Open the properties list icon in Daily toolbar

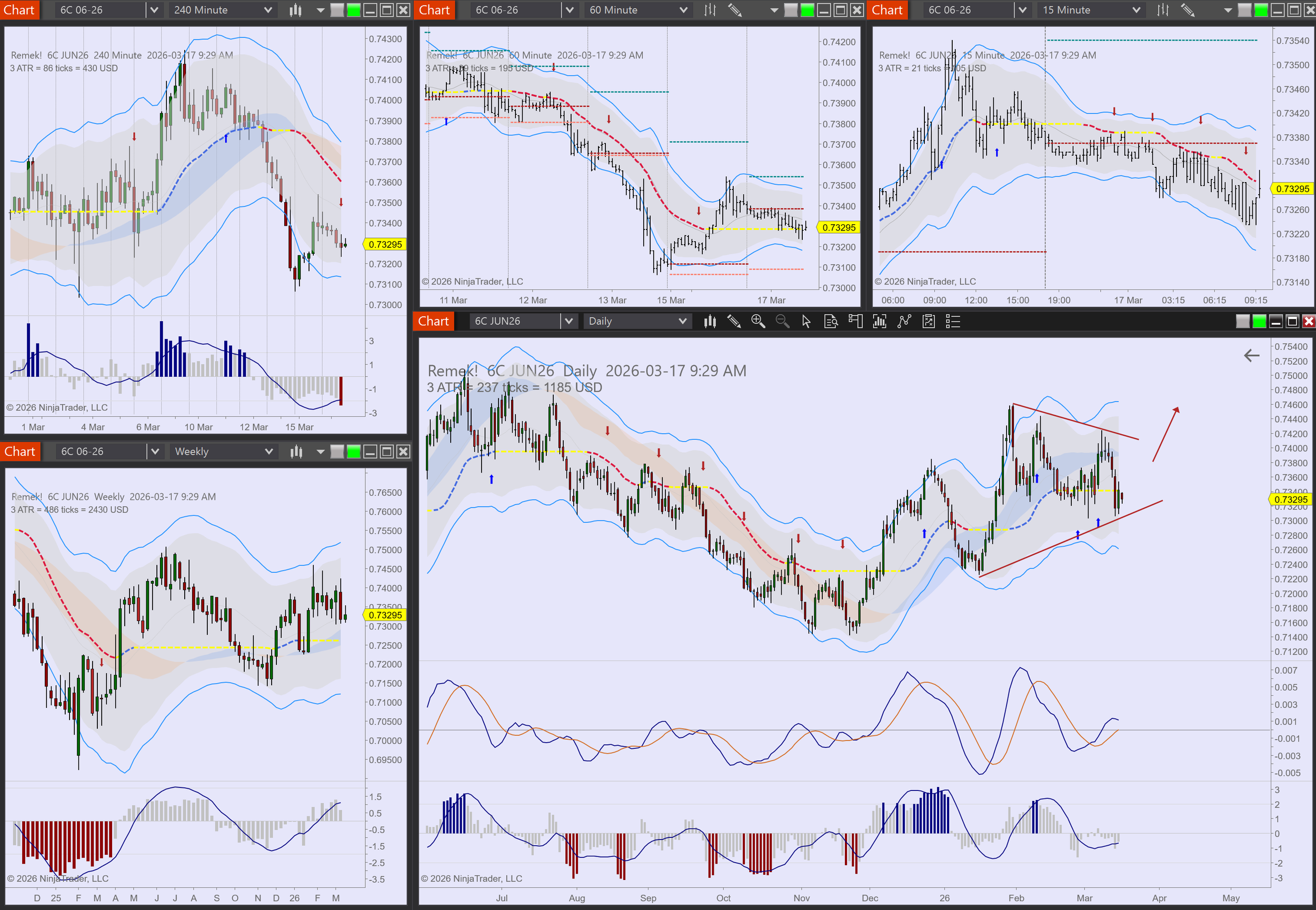953,322
